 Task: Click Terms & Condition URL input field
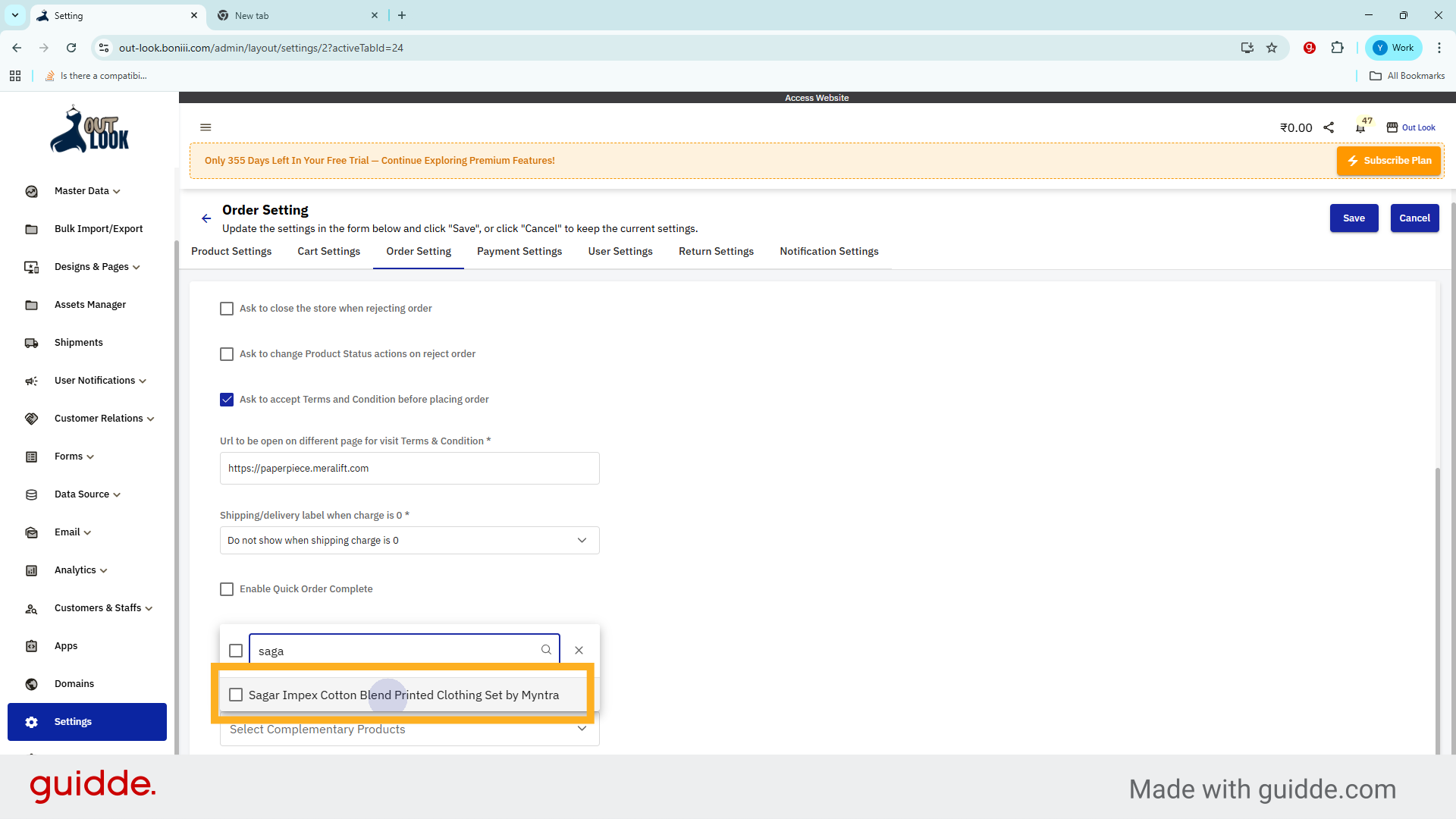pos(409,469)
